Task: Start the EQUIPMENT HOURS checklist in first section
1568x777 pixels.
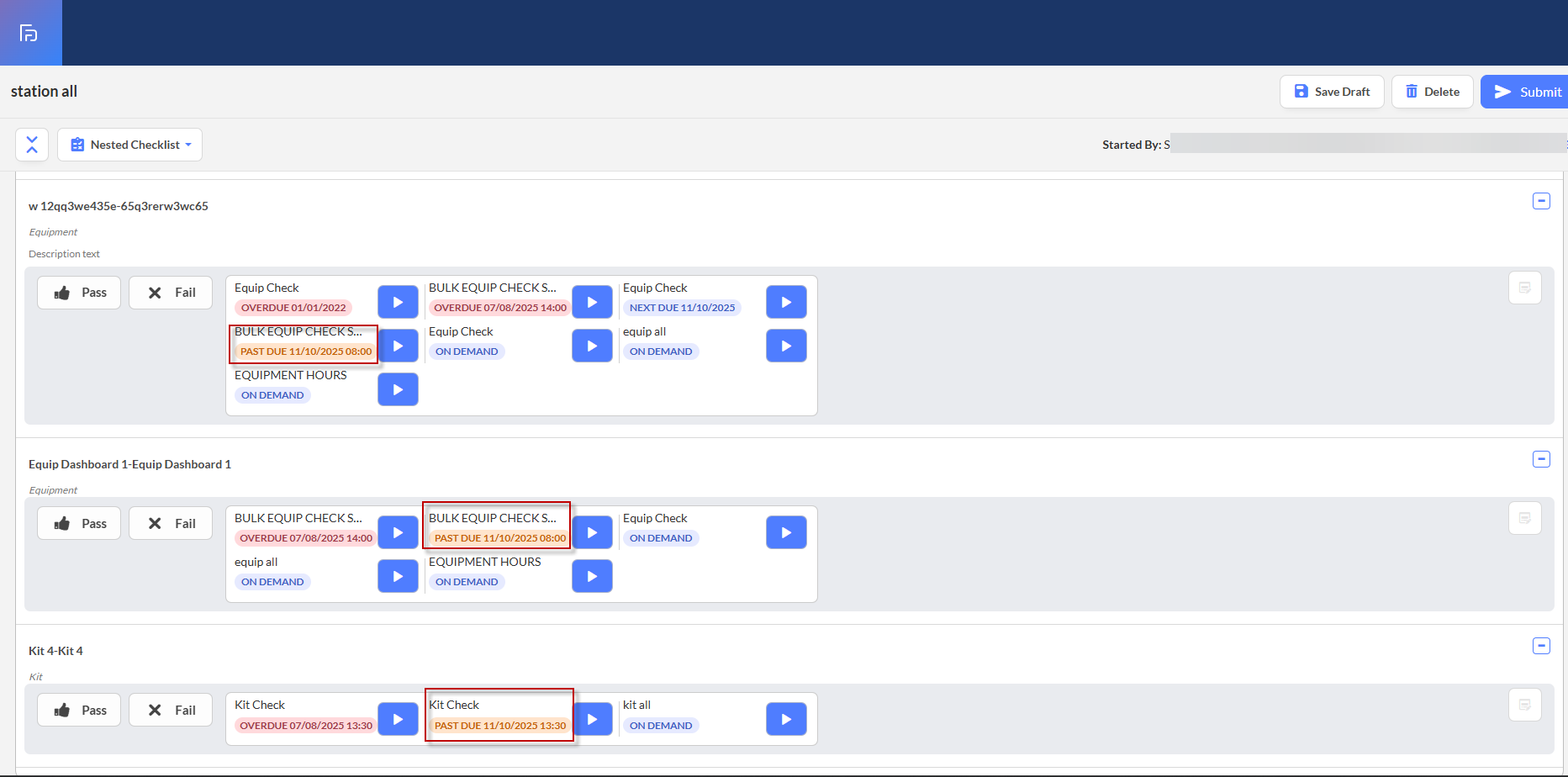Action: click(x=398, y=389)
